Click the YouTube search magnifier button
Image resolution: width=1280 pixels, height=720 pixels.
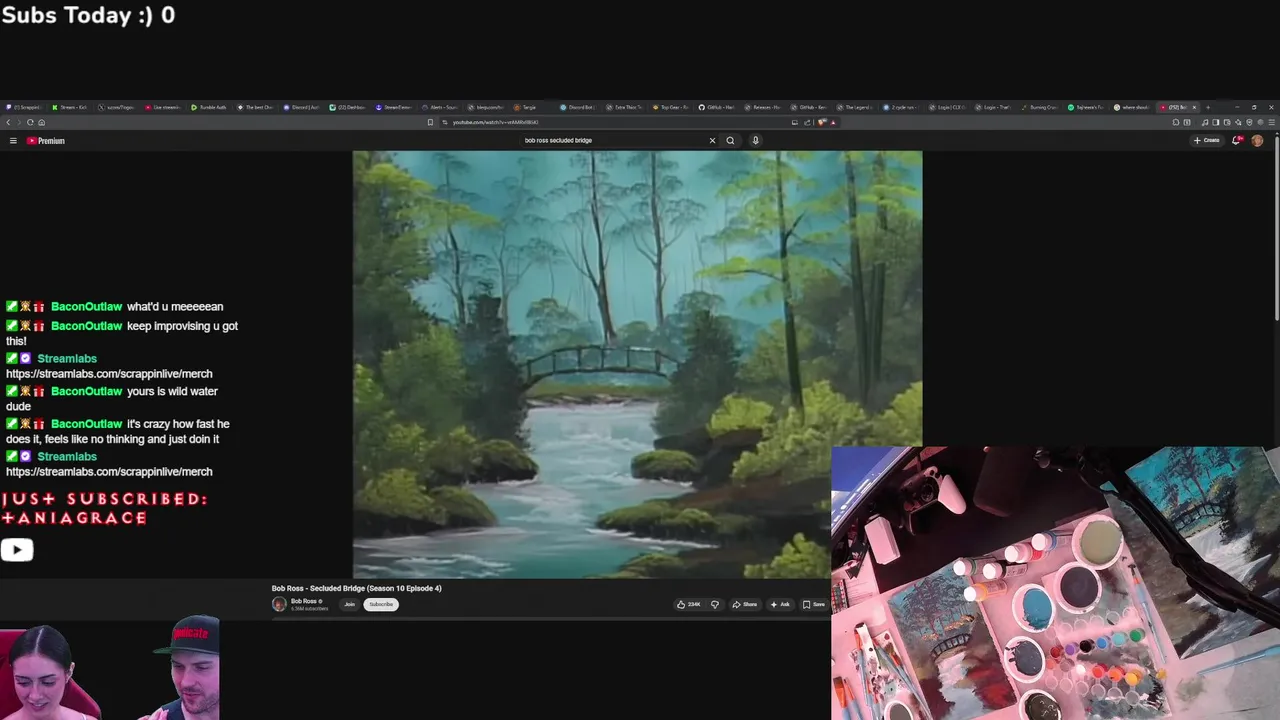point(730,141)
